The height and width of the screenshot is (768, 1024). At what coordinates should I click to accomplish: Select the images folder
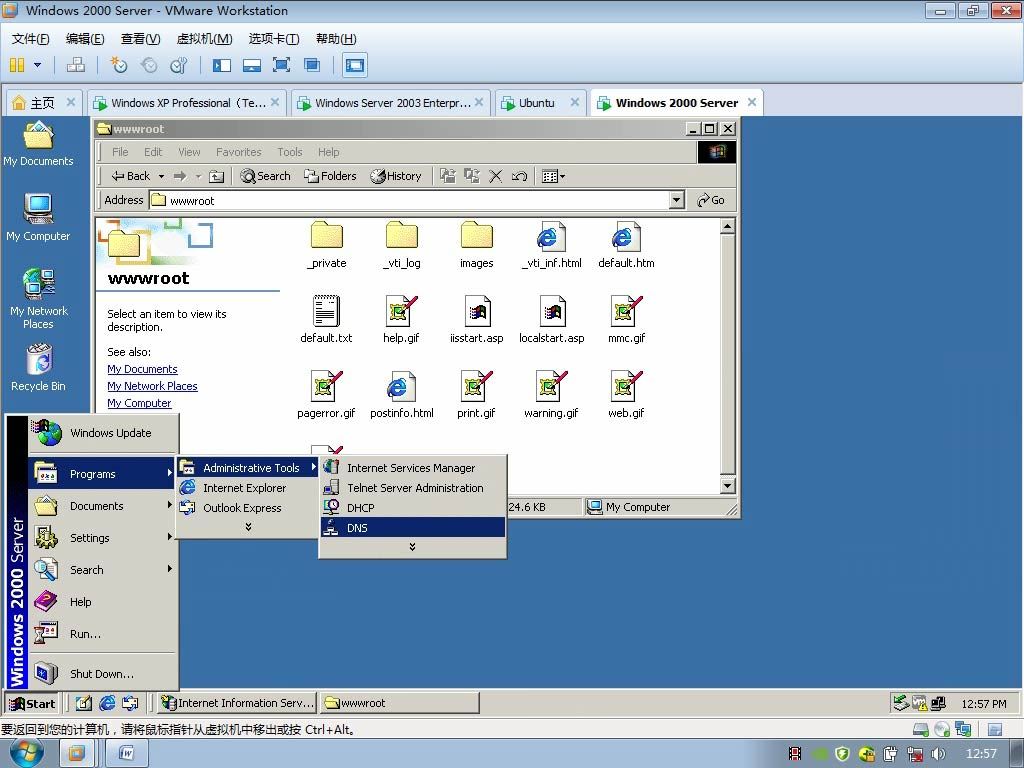click(477, 245)
